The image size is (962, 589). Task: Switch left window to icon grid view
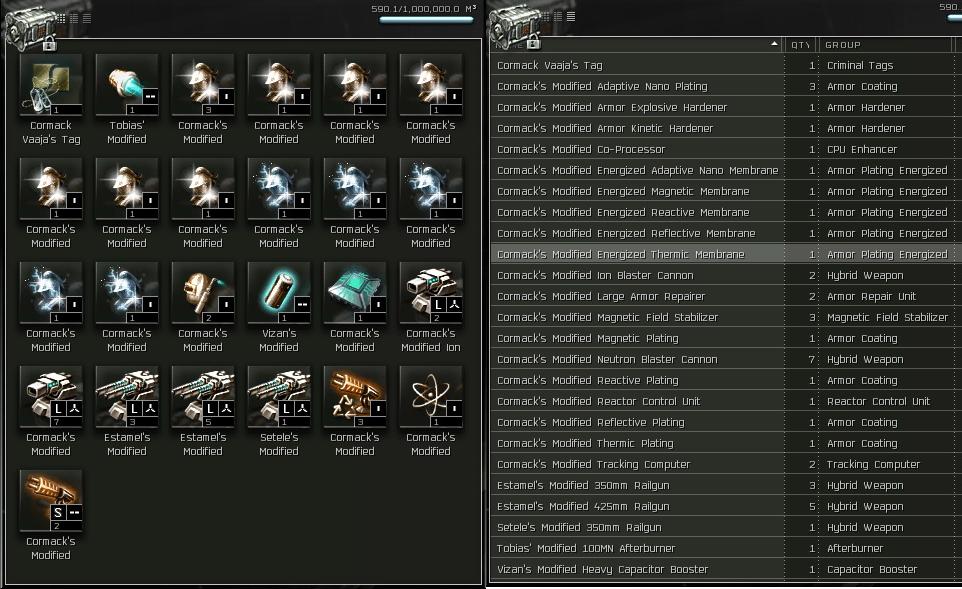tap(61, 18)
